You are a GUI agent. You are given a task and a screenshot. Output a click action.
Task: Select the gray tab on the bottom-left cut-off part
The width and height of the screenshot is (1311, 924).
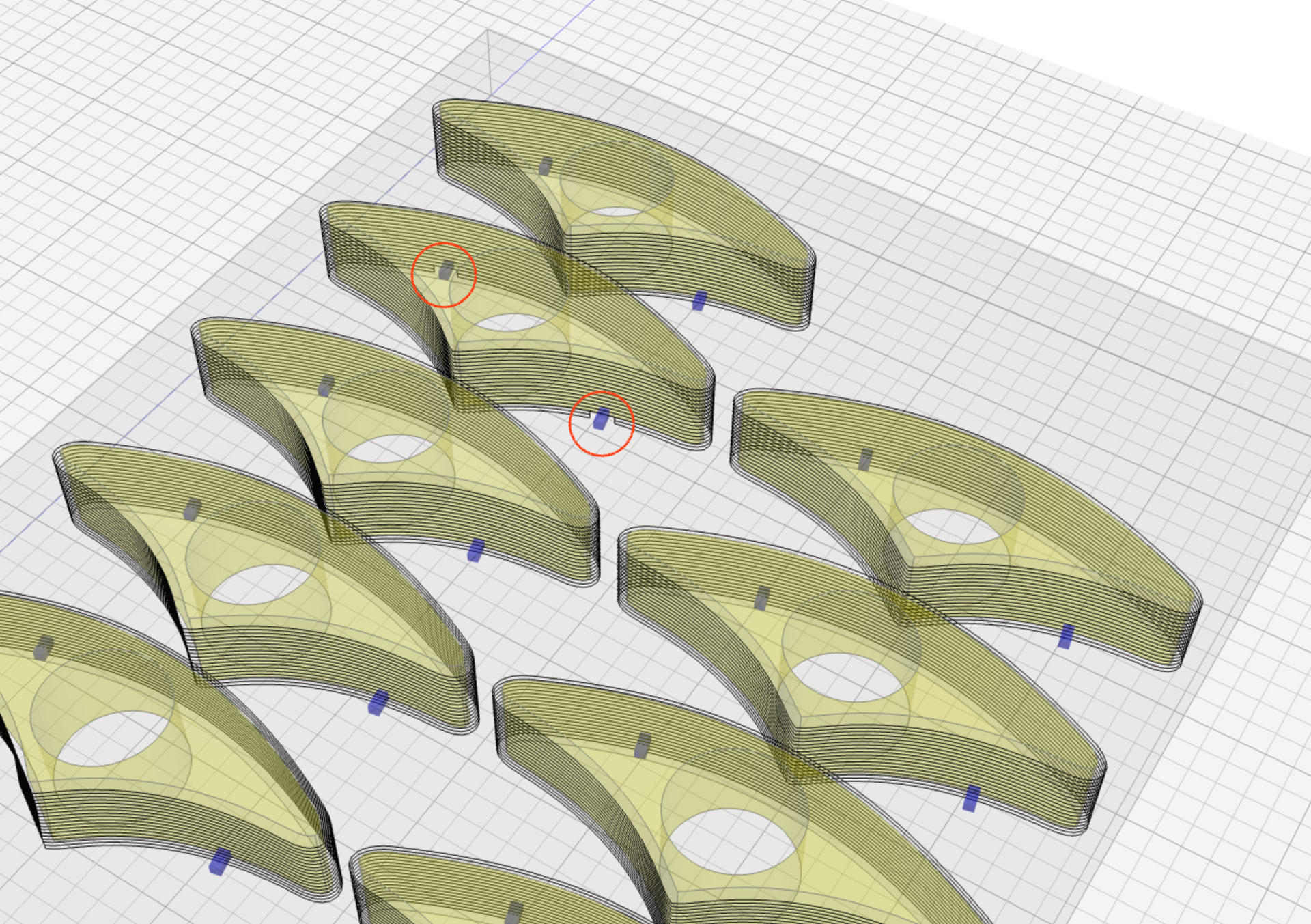pyautogui.click(x=43, y=647)
